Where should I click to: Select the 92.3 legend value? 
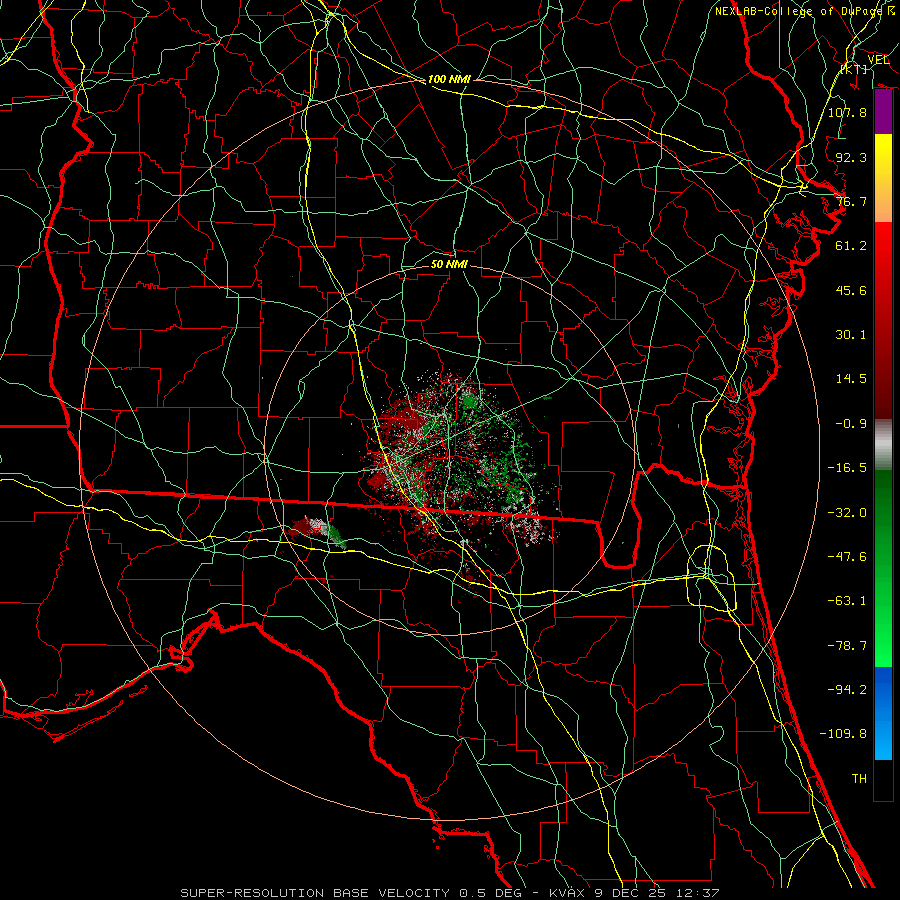point(851,157)
